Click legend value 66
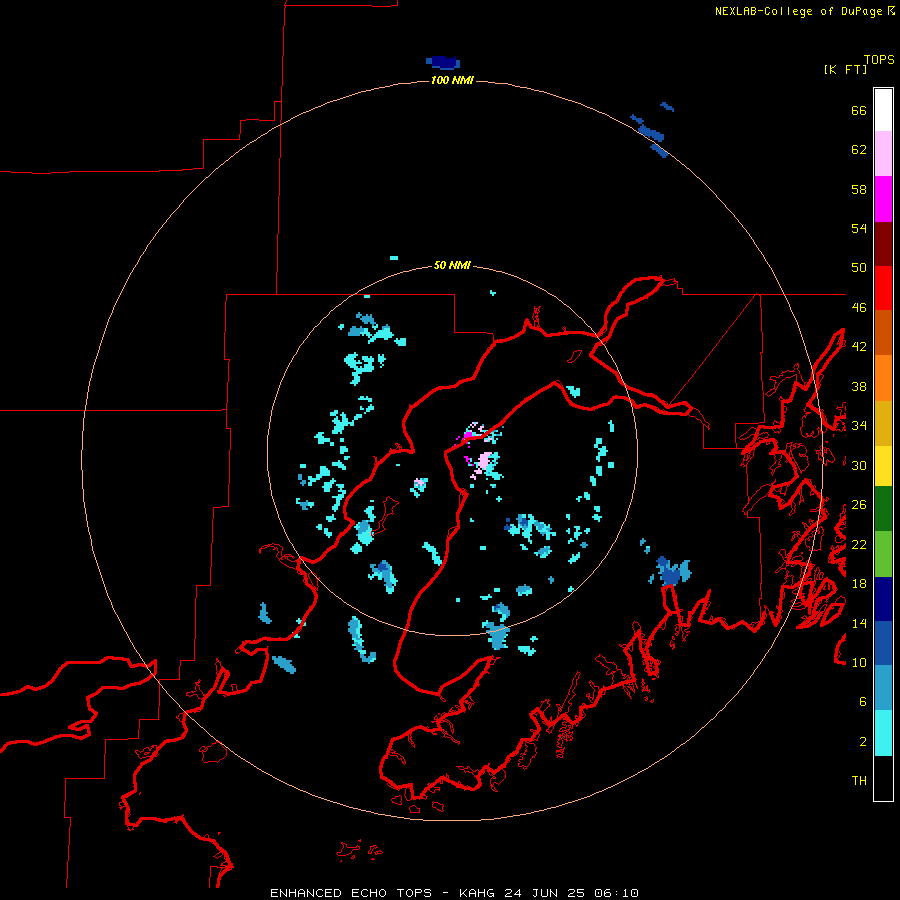 (859, 110)
